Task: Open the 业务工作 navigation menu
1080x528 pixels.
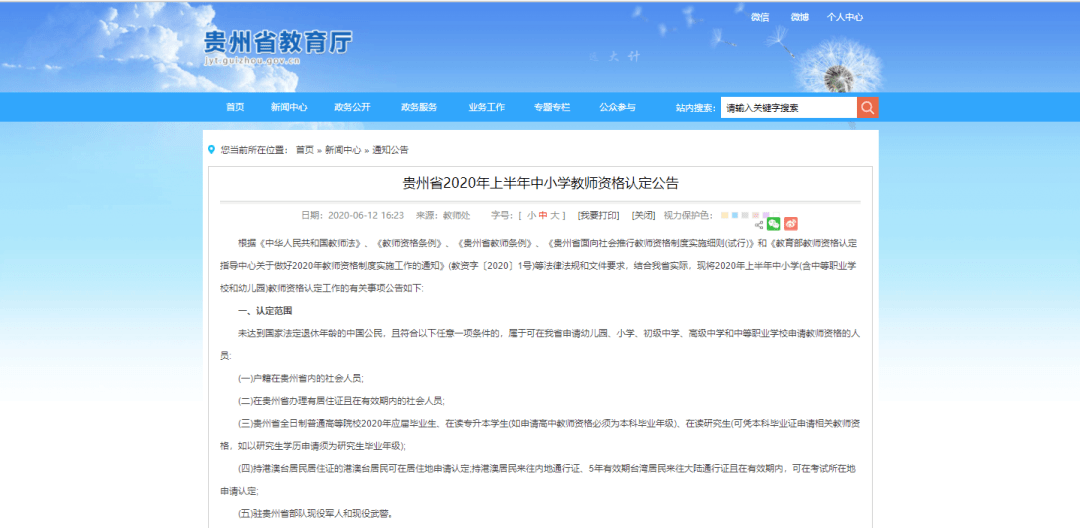Action: [486, 107]
